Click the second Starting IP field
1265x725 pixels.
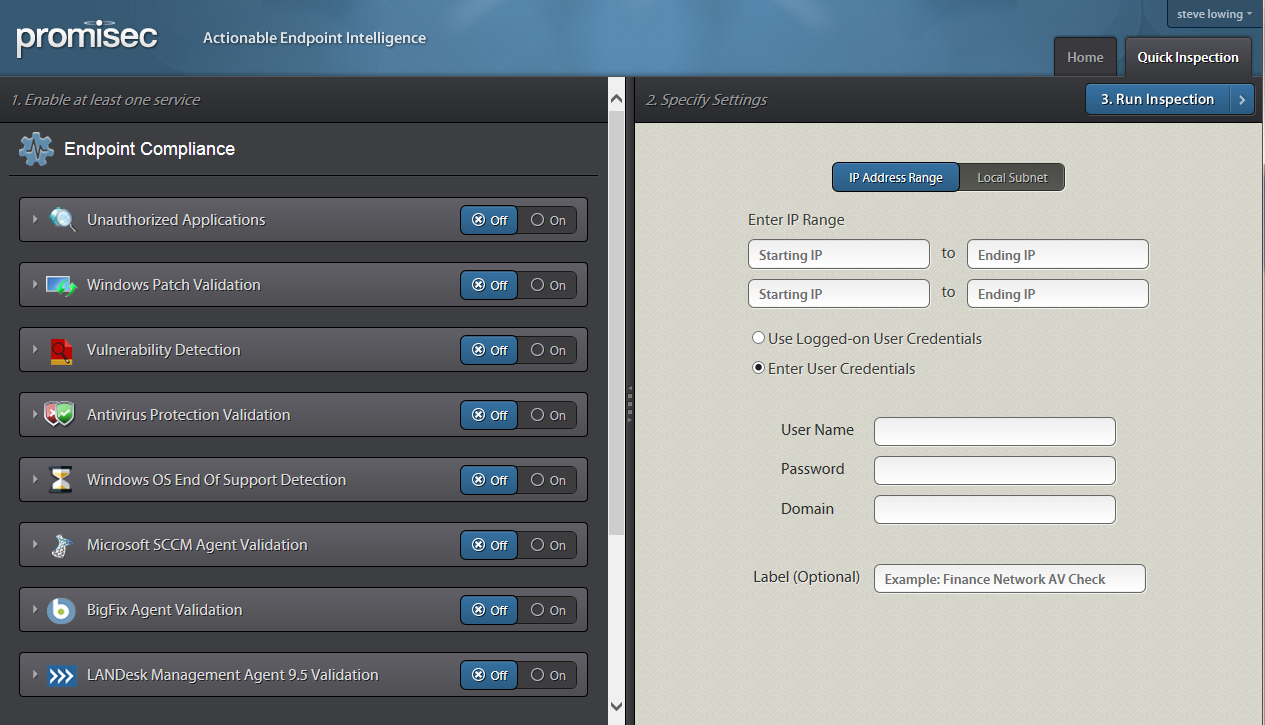tap(839, 293)
